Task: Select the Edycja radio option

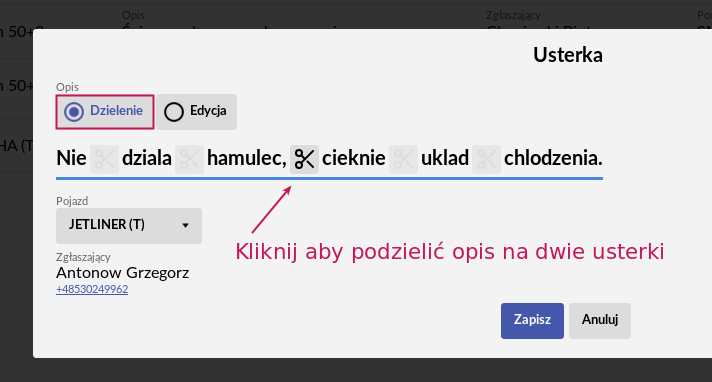Action: tap(197, 112)
